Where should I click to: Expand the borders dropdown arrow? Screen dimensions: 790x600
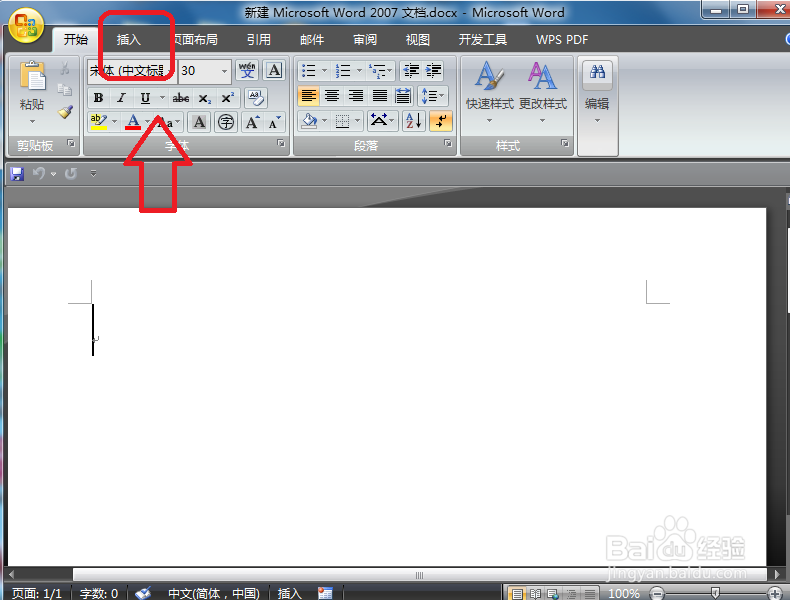click(x=358, y=121)
